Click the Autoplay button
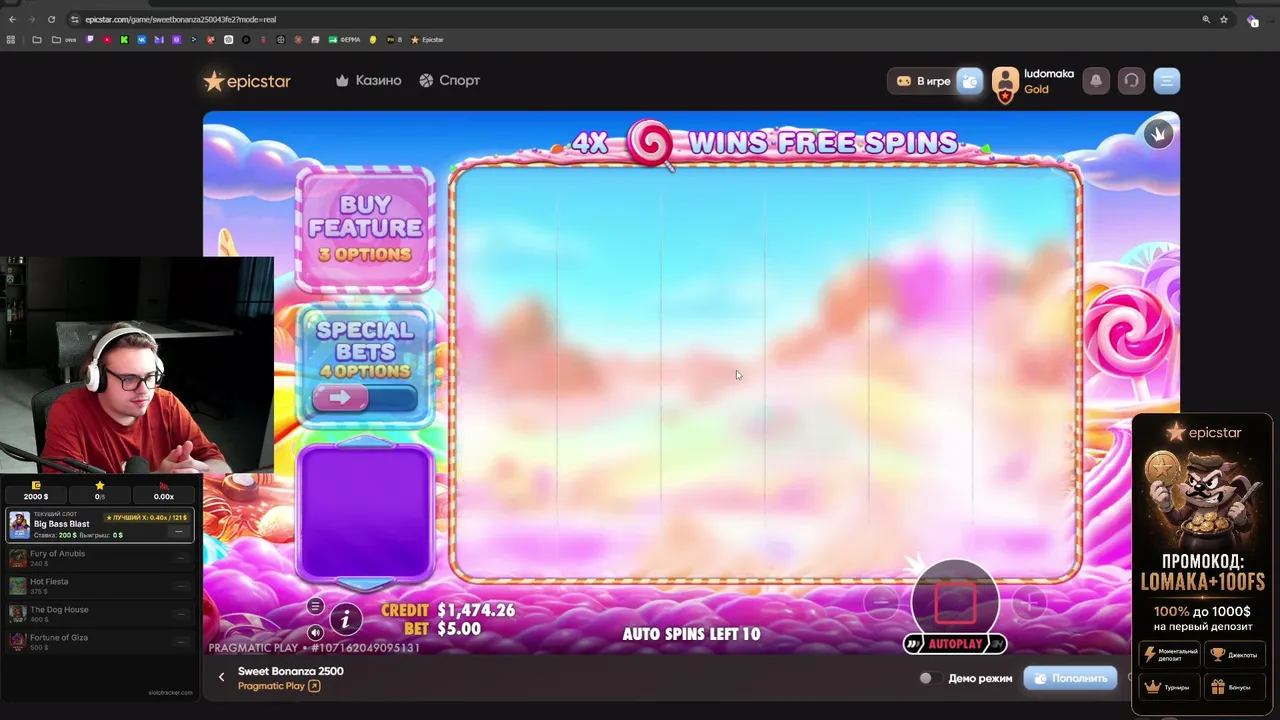Viewport: 1280px width, 720px height. point(955,644)
